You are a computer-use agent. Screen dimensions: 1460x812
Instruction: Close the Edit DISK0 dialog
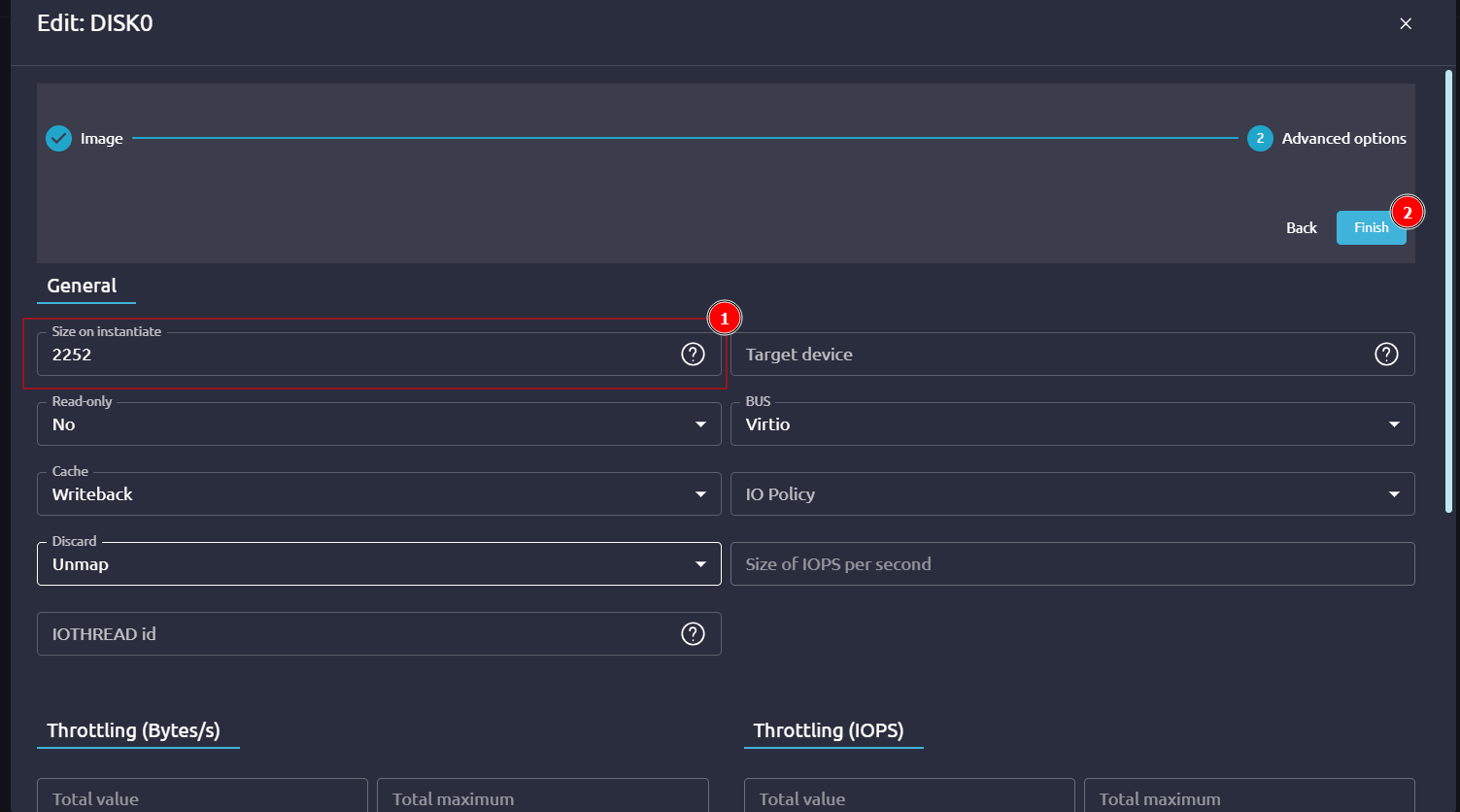tap(1406, 23)
